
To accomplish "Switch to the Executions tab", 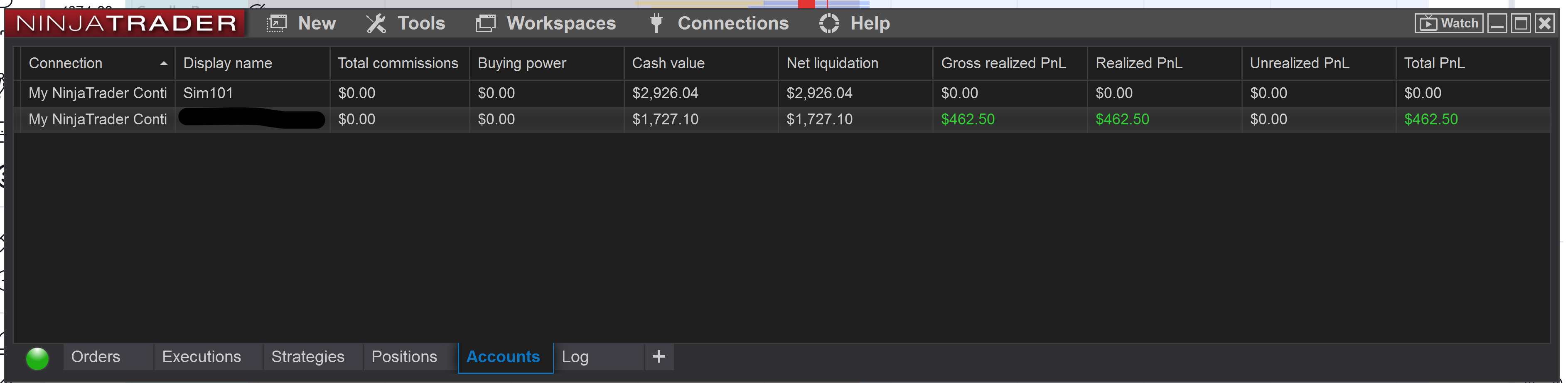I will click(202, 357).
